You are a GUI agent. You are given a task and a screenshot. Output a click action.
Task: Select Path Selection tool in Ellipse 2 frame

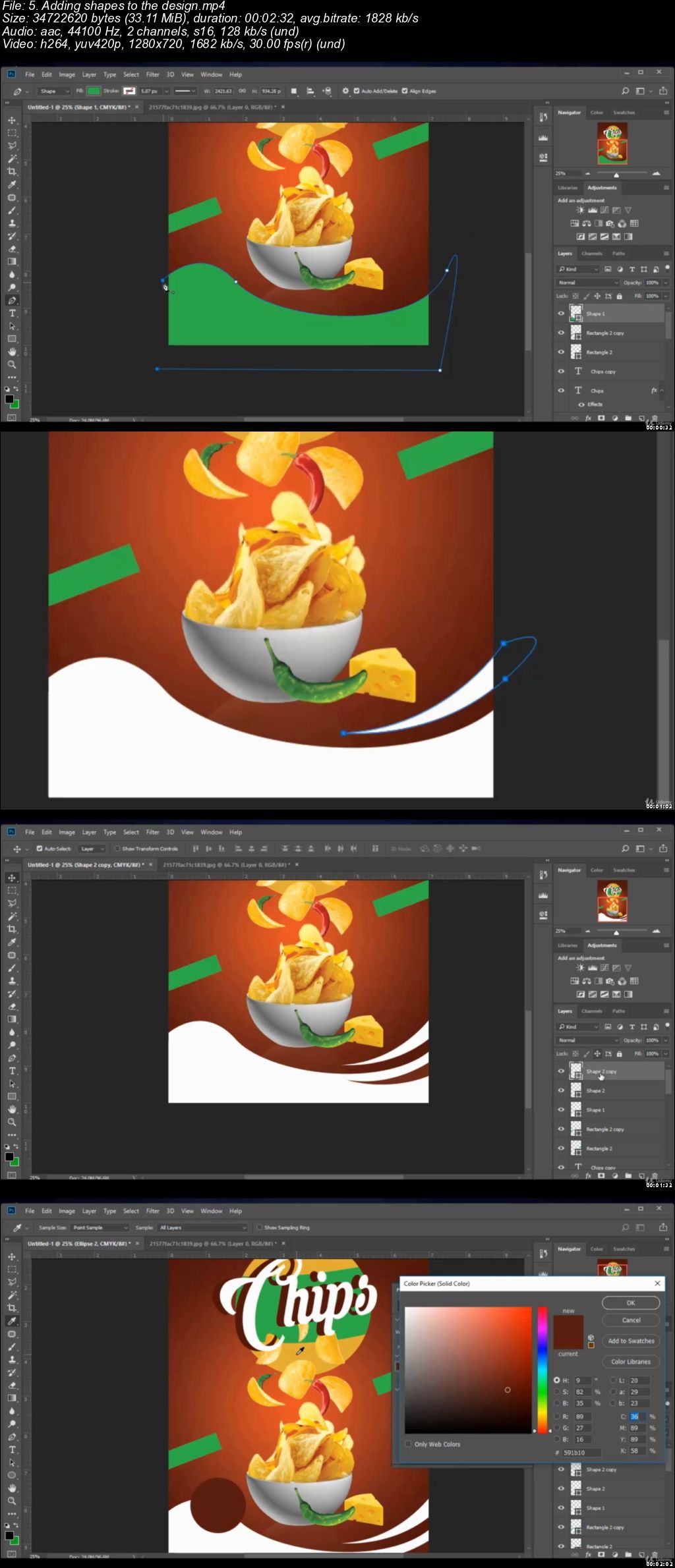[x=12, y=1463]
